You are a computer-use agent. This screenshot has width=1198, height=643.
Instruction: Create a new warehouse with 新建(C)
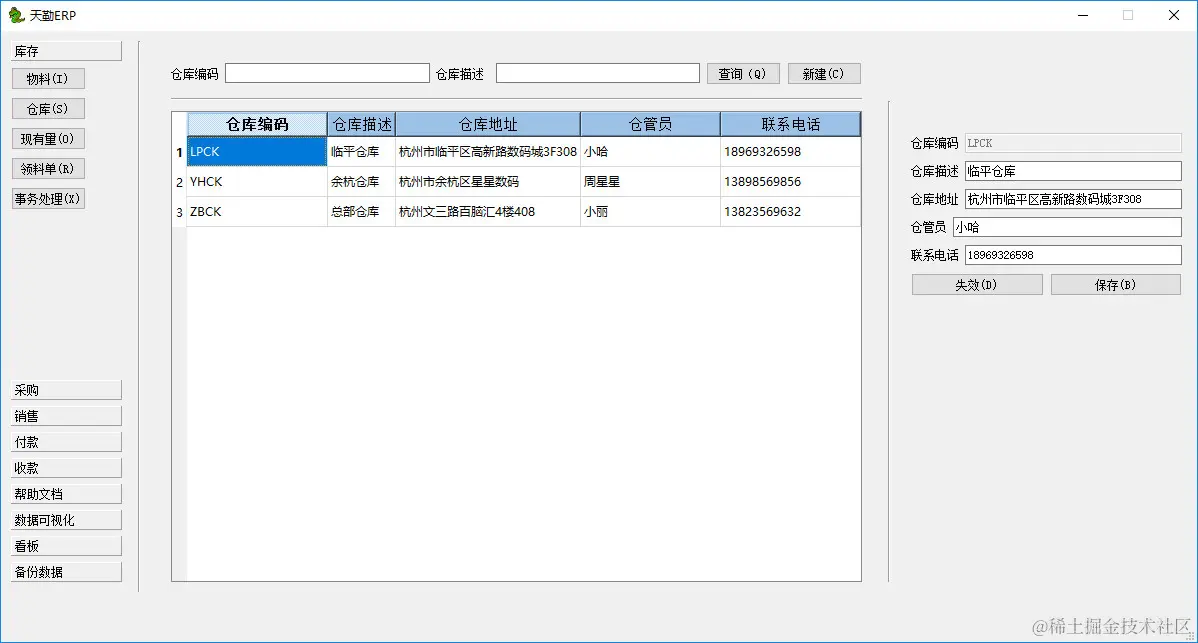pos(823,73)
